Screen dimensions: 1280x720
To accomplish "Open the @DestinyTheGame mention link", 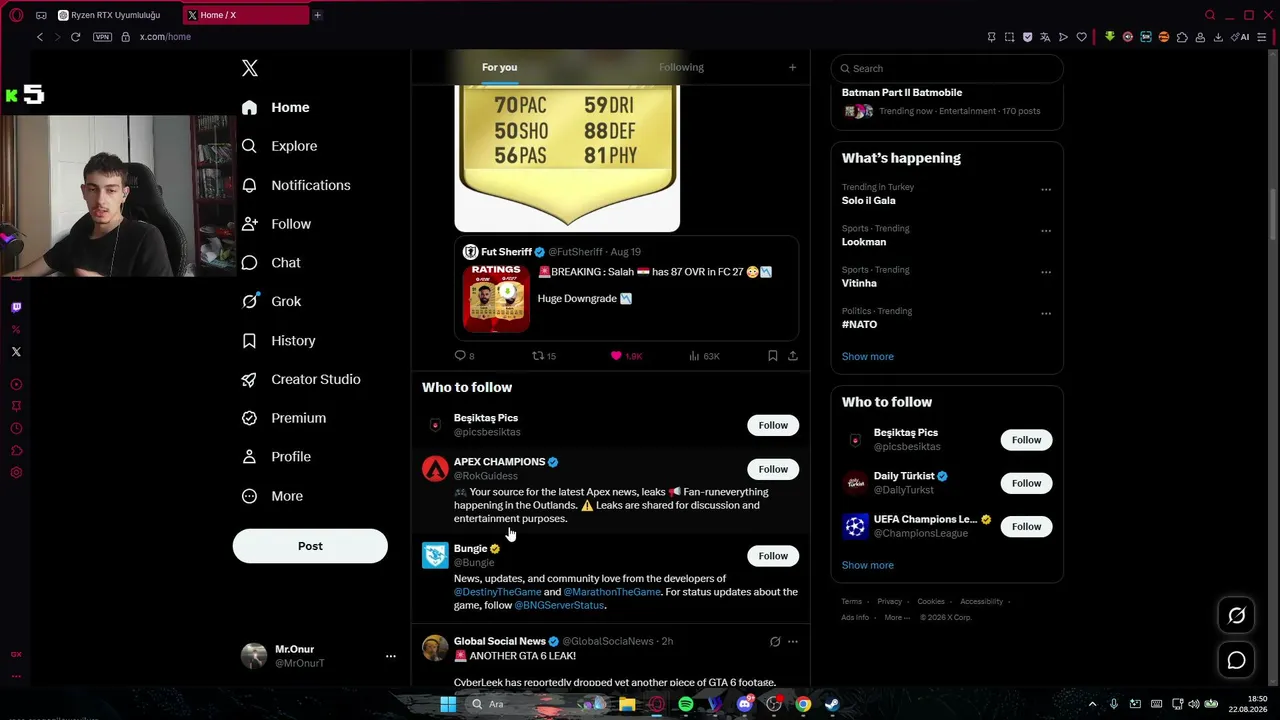I will [497, 592].
